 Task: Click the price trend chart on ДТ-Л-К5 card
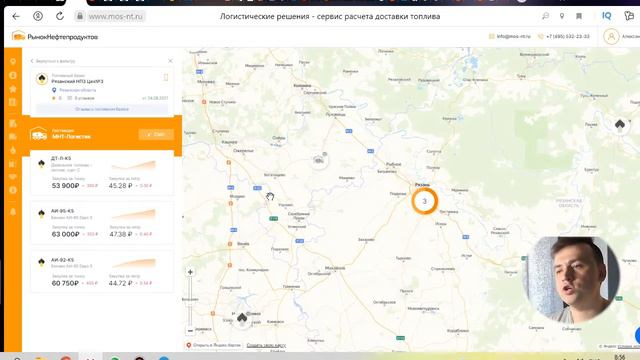click(134, 165)
